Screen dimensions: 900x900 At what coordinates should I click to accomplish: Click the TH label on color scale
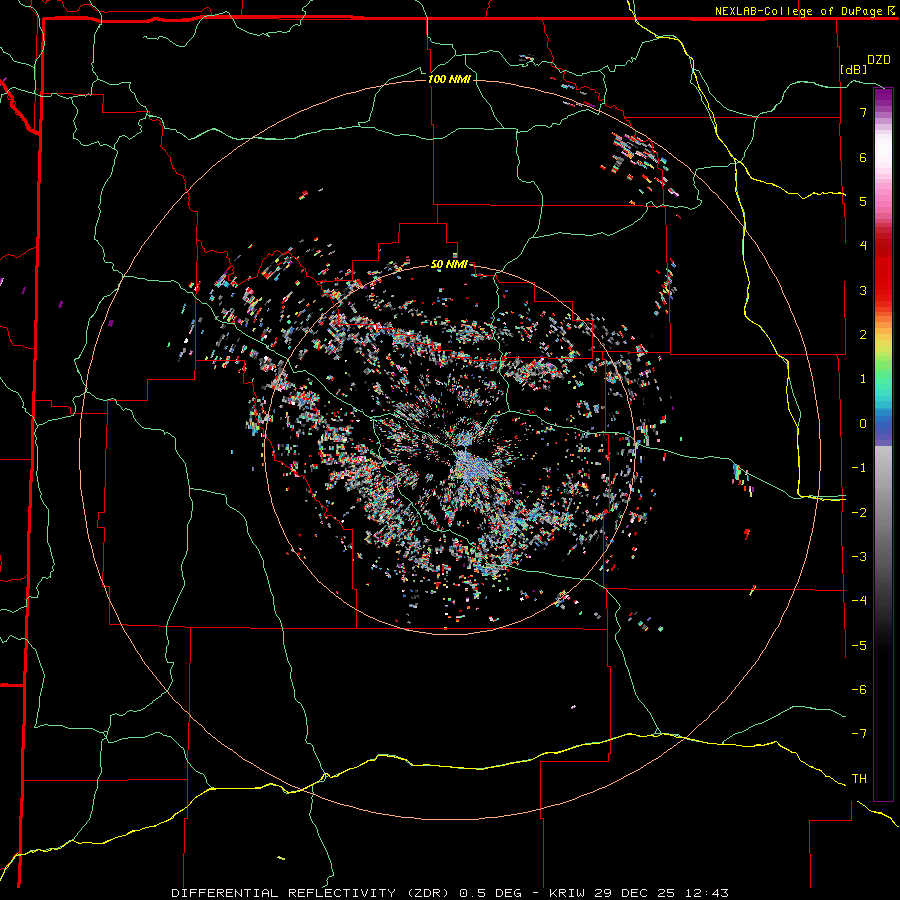click(859, 778)
